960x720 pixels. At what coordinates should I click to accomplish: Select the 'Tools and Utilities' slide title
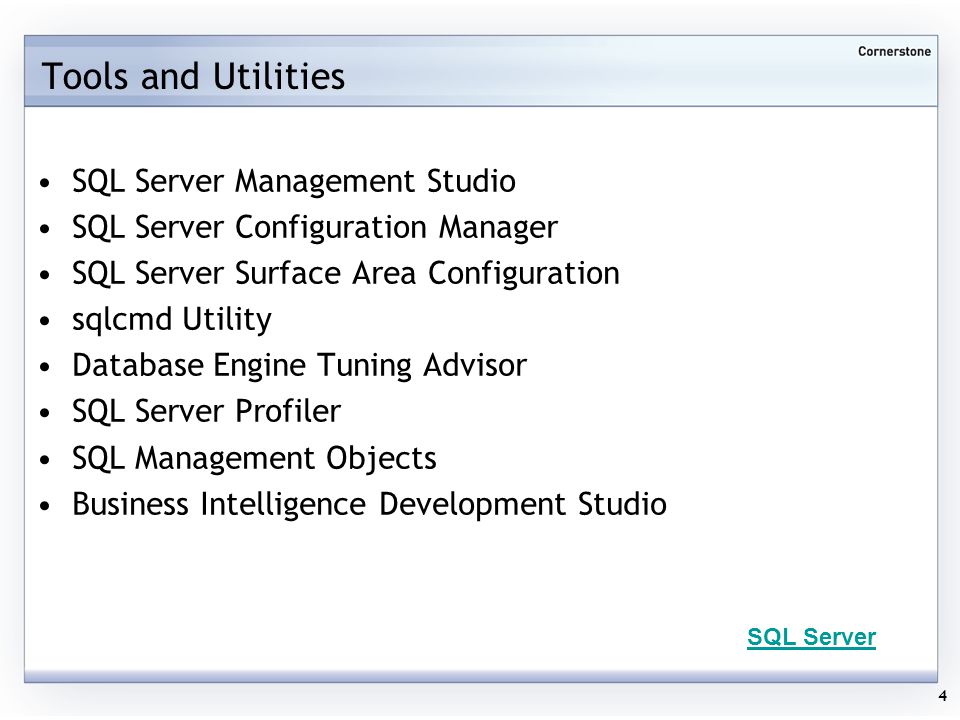click(x=193, y=77)
